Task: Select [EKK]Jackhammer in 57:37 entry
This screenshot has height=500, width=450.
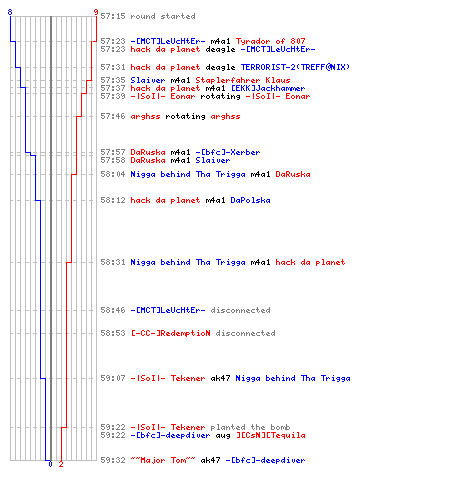Action: tap(268, 88)
